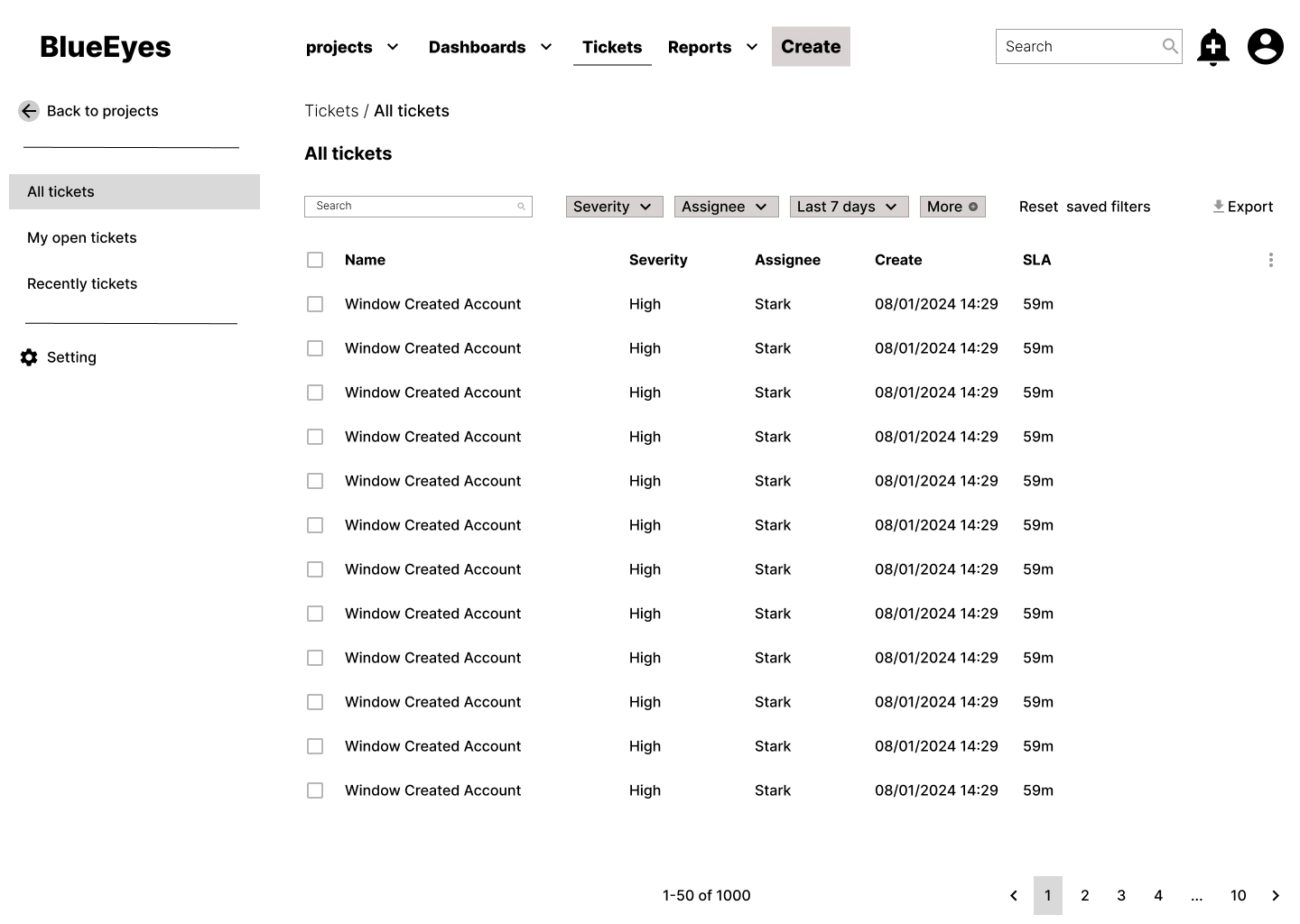
Task: Check the first Window Created Account row
Action: (x=315, y=304)
